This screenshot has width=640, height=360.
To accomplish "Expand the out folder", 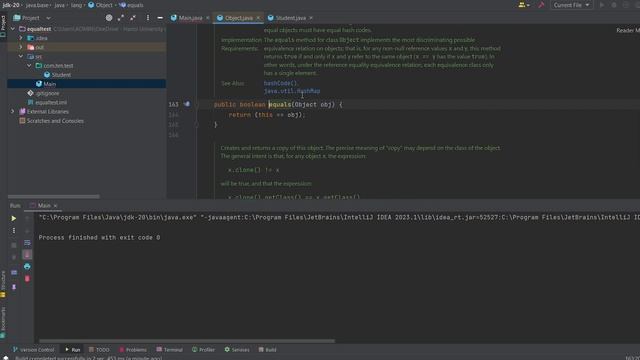I will (21, 47).
